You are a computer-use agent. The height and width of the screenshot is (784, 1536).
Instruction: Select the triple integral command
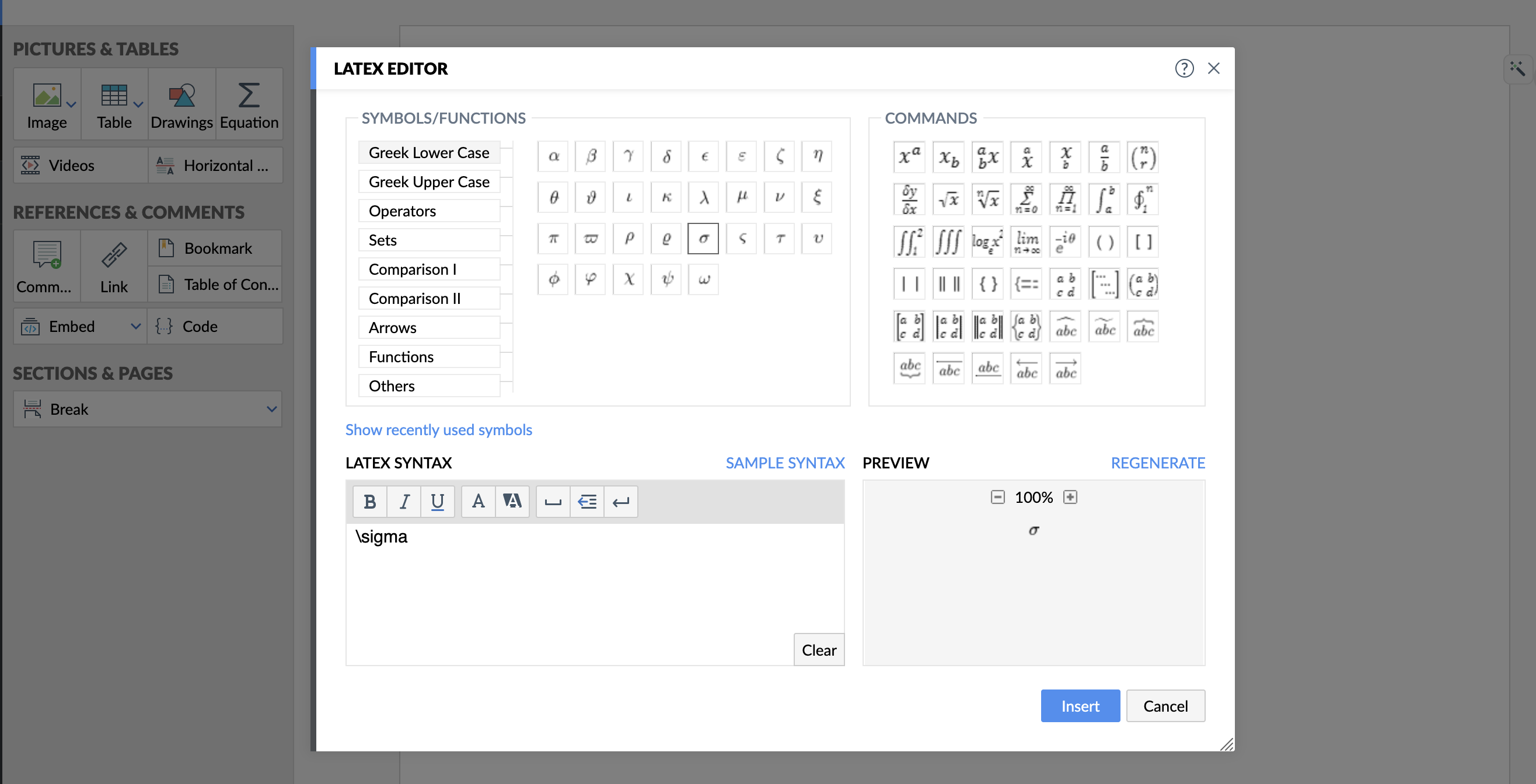pyautogui.click(x=948, y=242)
